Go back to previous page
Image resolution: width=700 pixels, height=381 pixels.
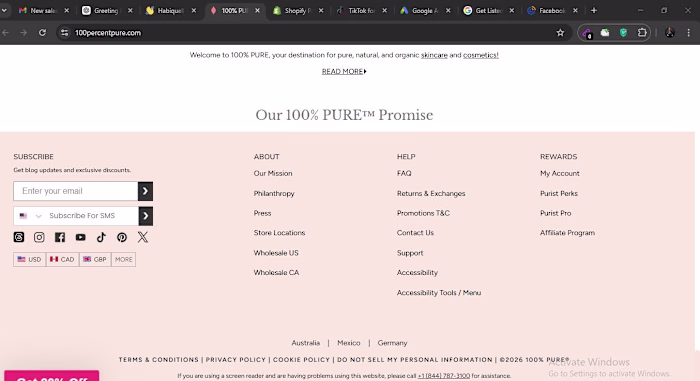(6, 33)
